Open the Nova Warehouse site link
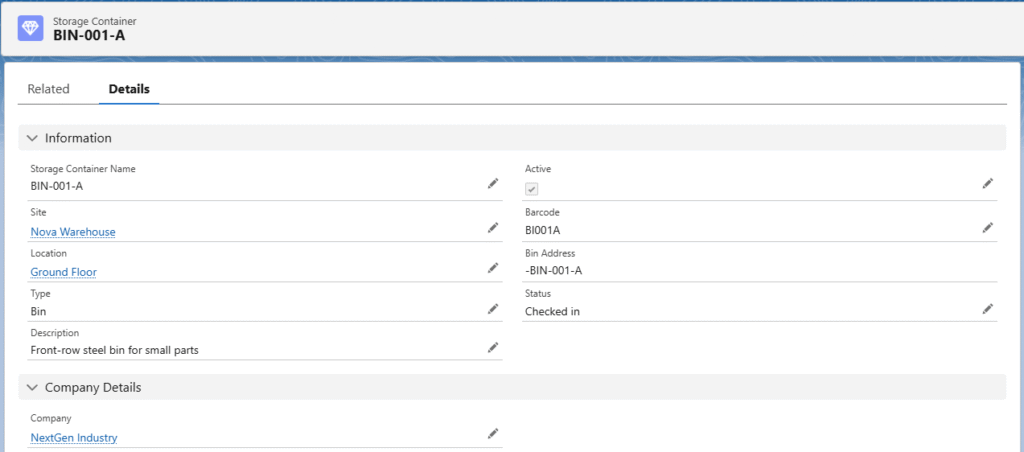Image resolution: width=1024 pixels, height=452 pixels. (73, 232)
